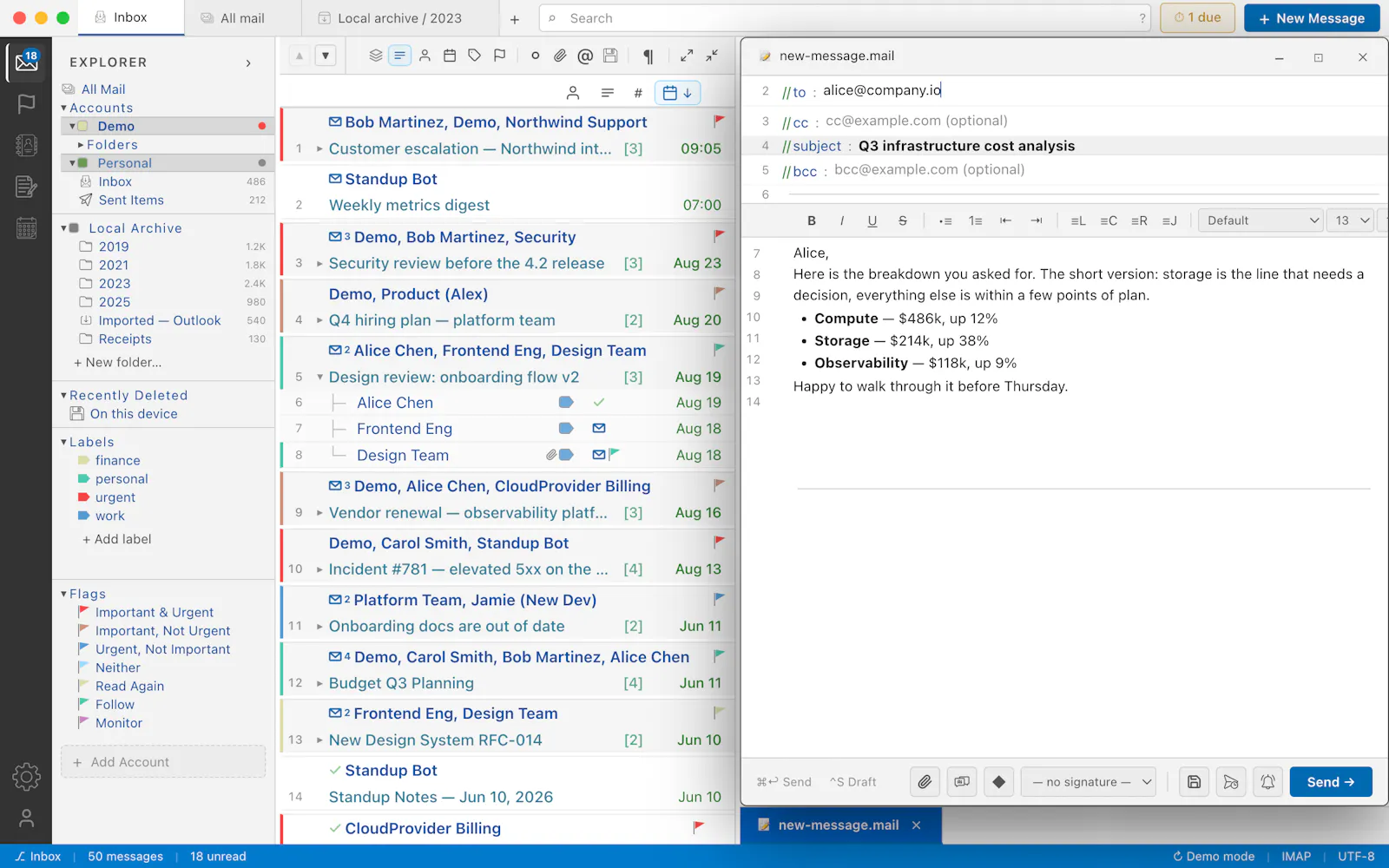Expand all threads with the outward arrows icon
The image size is (1389, 868).
687,56
